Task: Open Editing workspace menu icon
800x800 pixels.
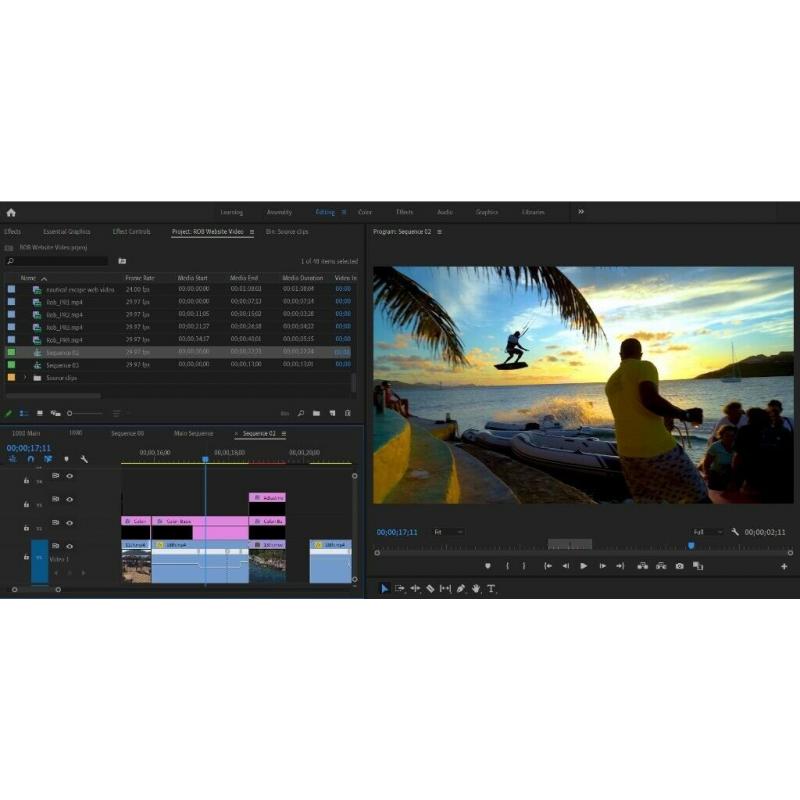Action: click(343, 212)
